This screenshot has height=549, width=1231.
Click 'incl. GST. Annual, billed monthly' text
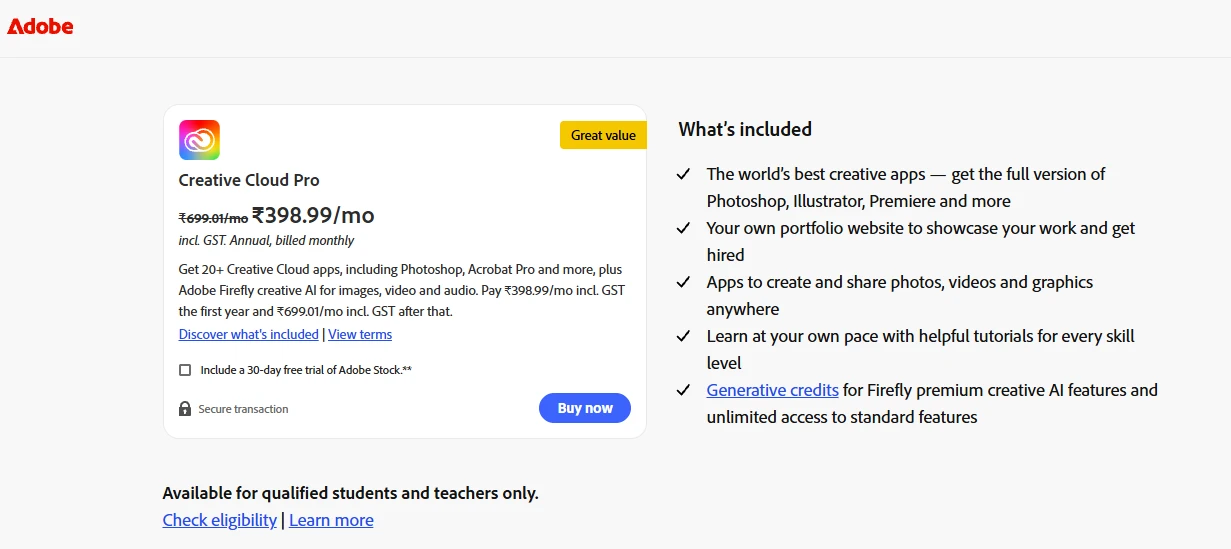266,240
